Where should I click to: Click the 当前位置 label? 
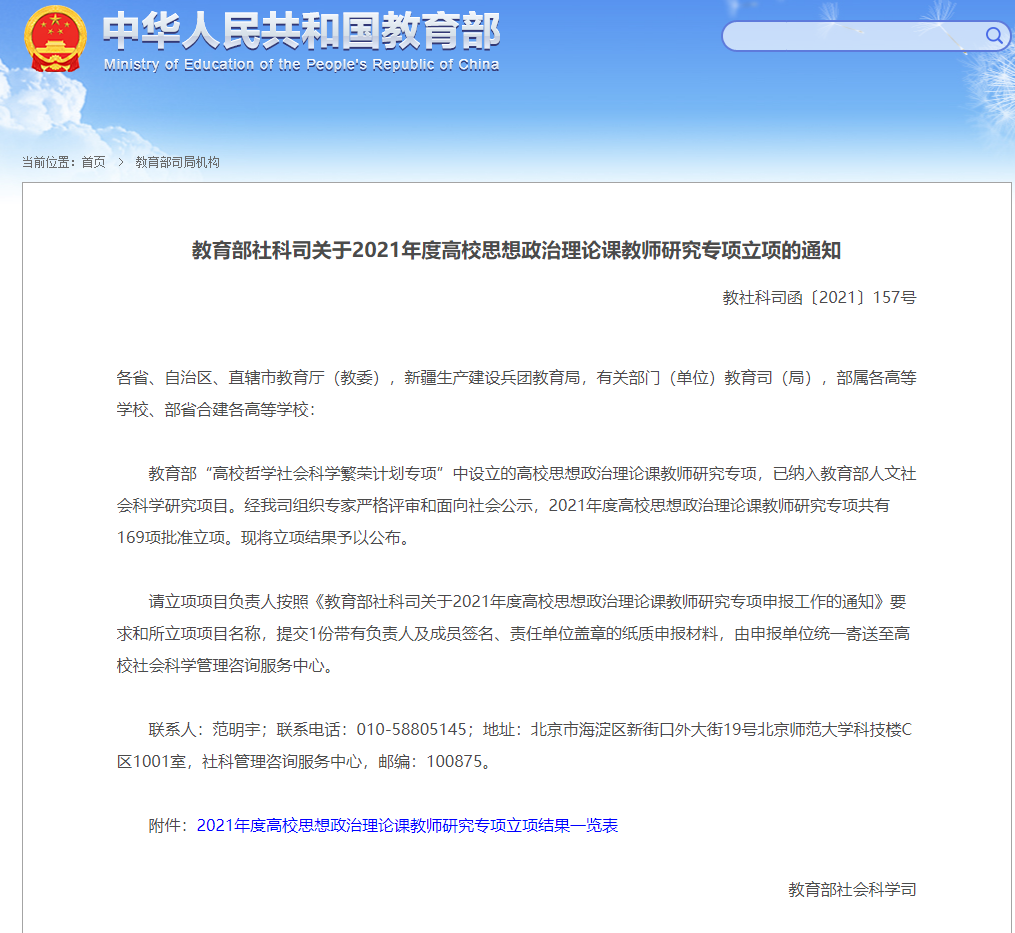pyautogui.click(x=49, y=162)
